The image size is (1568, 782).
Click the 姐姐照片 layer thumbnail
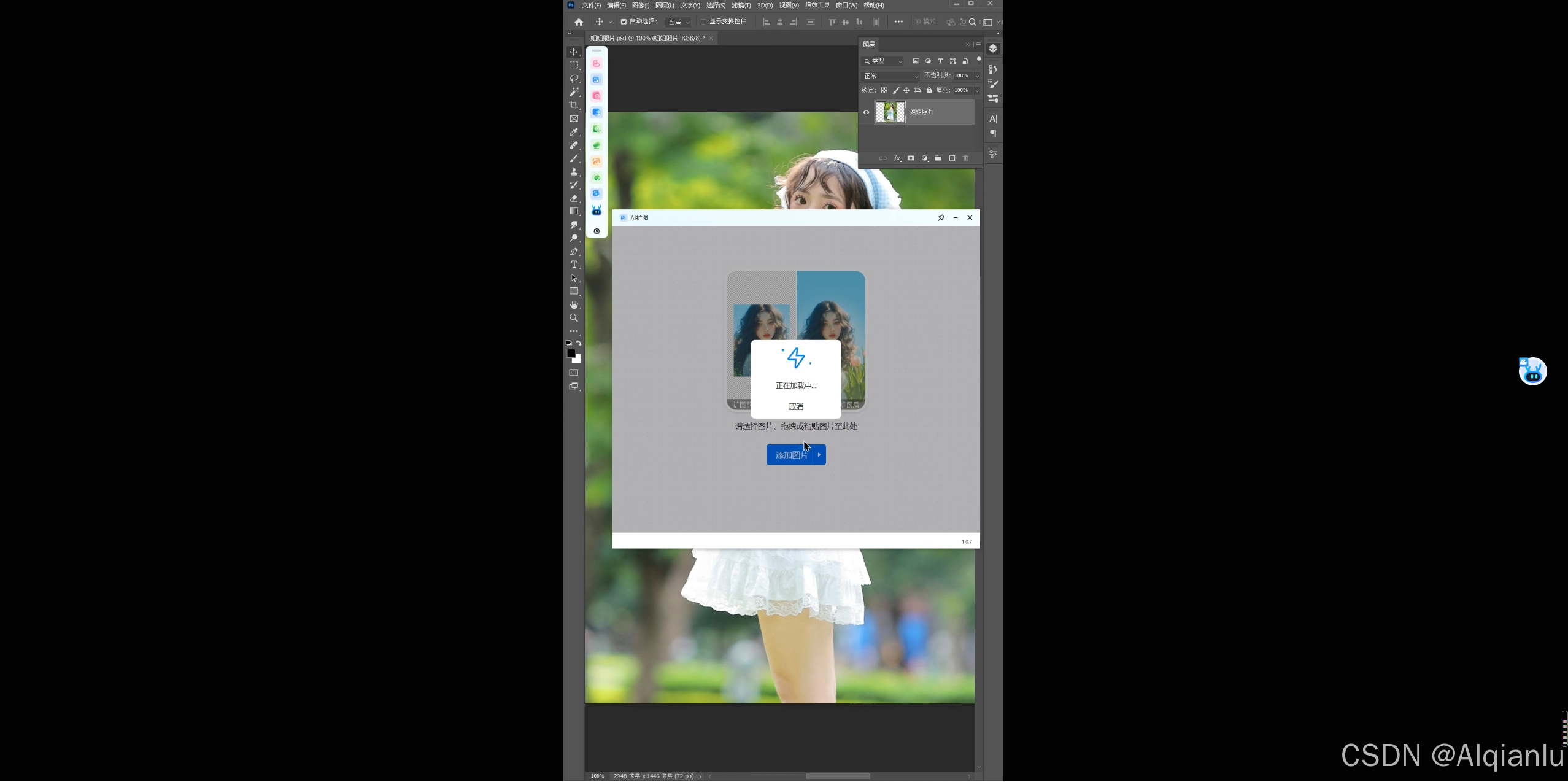pyautogui.click(x=889, y=112)
